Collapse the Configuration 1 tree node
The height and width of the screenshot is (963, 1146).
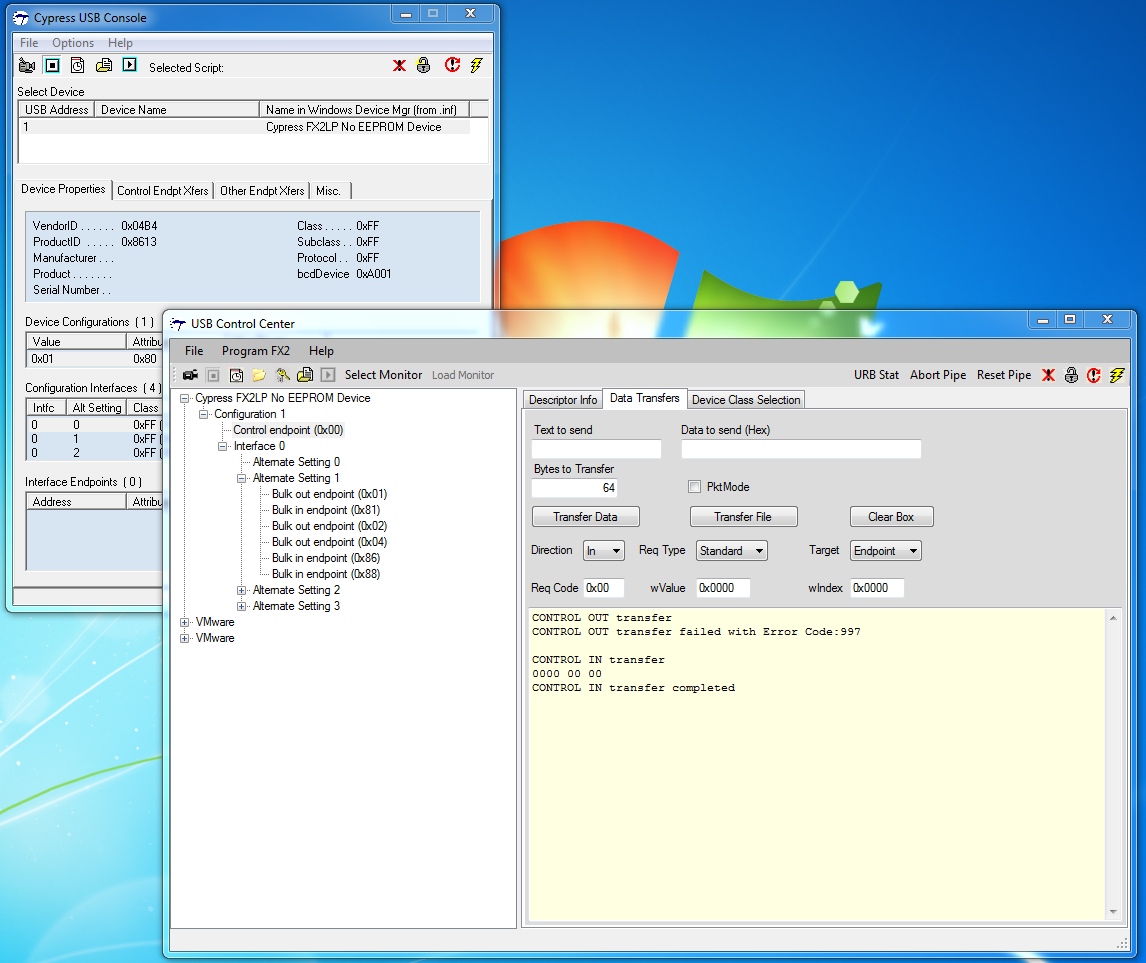coord(204,414)
